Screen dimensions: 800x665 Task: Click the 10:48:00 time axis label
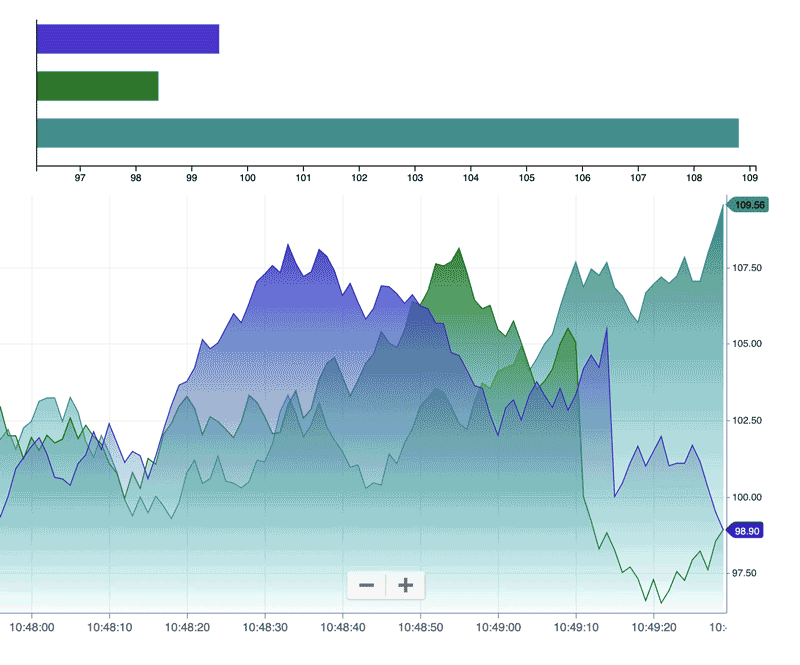[31, 627]
